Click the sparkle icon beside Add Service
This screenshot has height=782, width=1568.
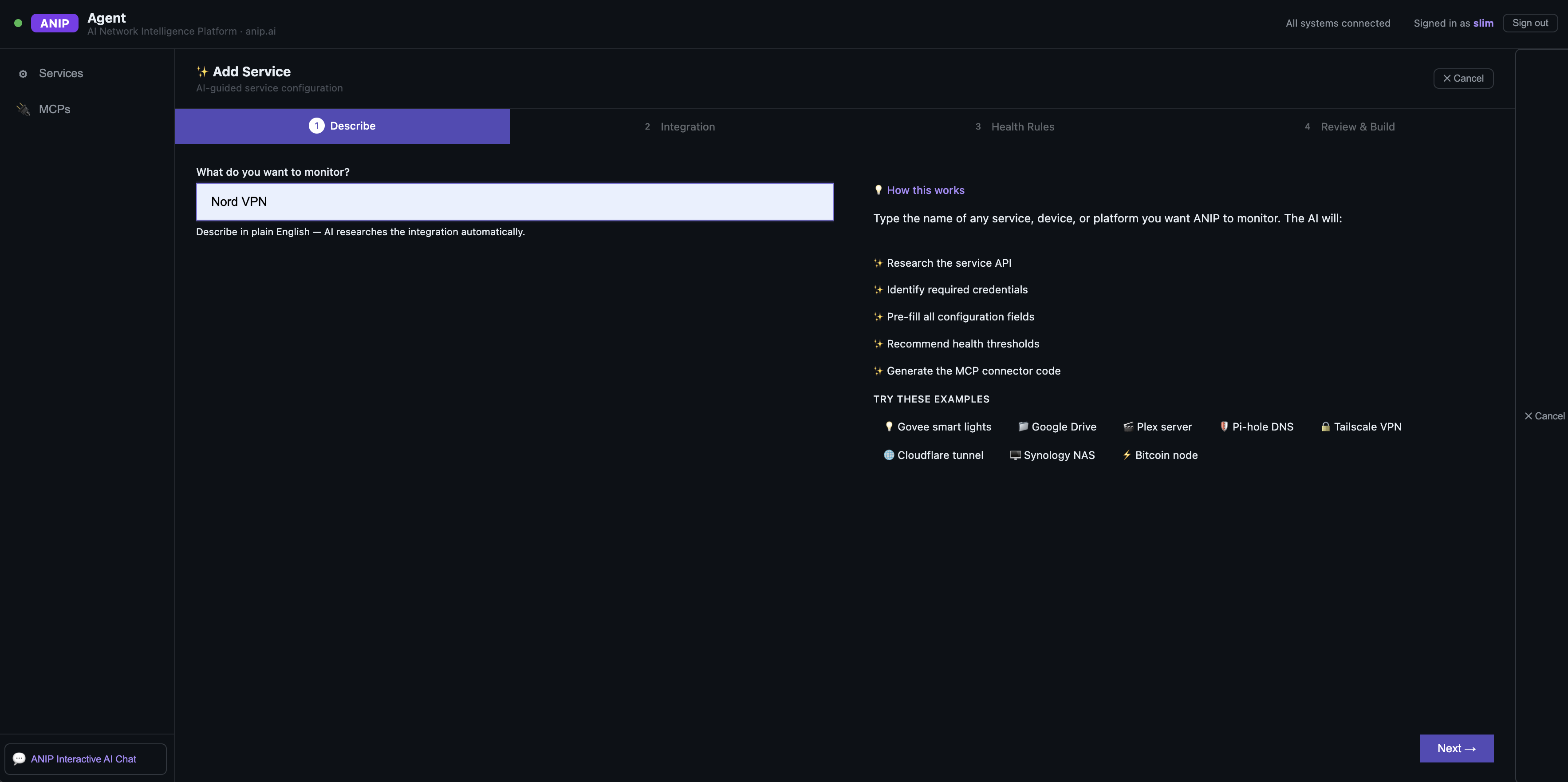point(202,72)
